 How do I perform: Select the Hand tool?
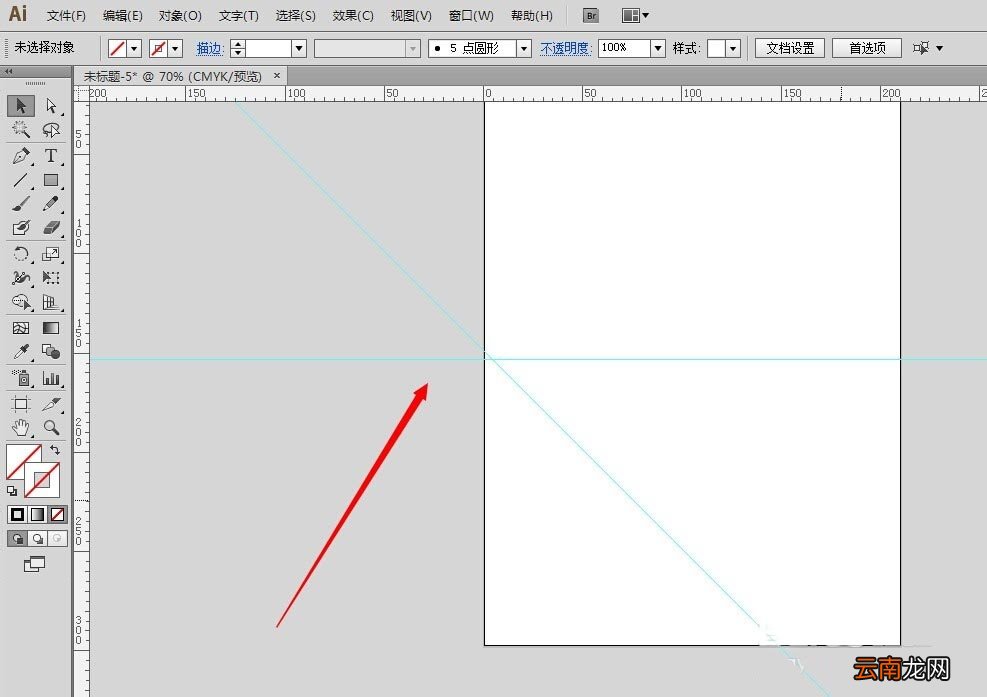click(21, 428)
